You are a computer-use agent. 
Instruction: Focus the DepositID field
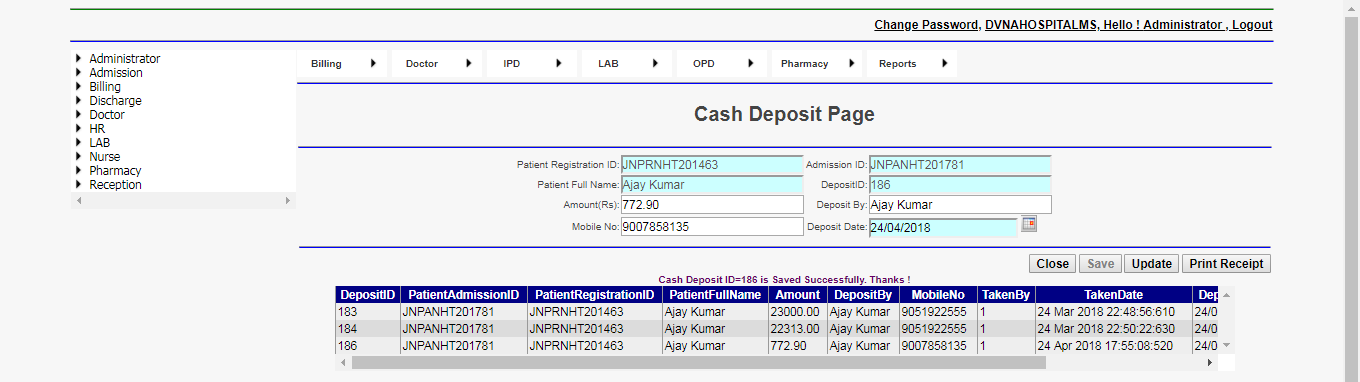click(x=960, y=185)
